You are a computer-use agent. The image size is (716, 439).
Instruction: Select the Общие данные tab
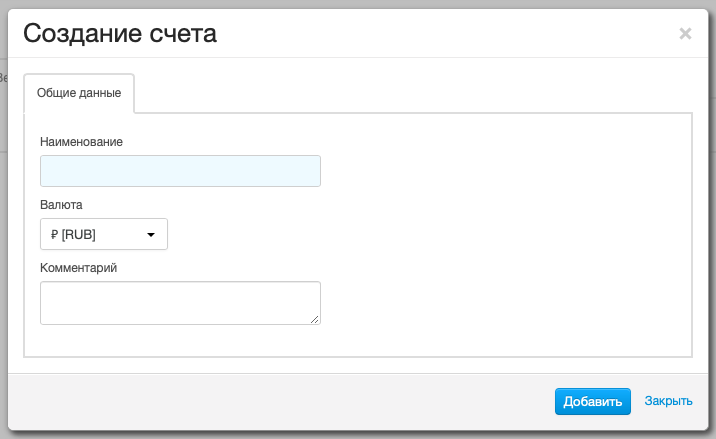coord(79,93)
